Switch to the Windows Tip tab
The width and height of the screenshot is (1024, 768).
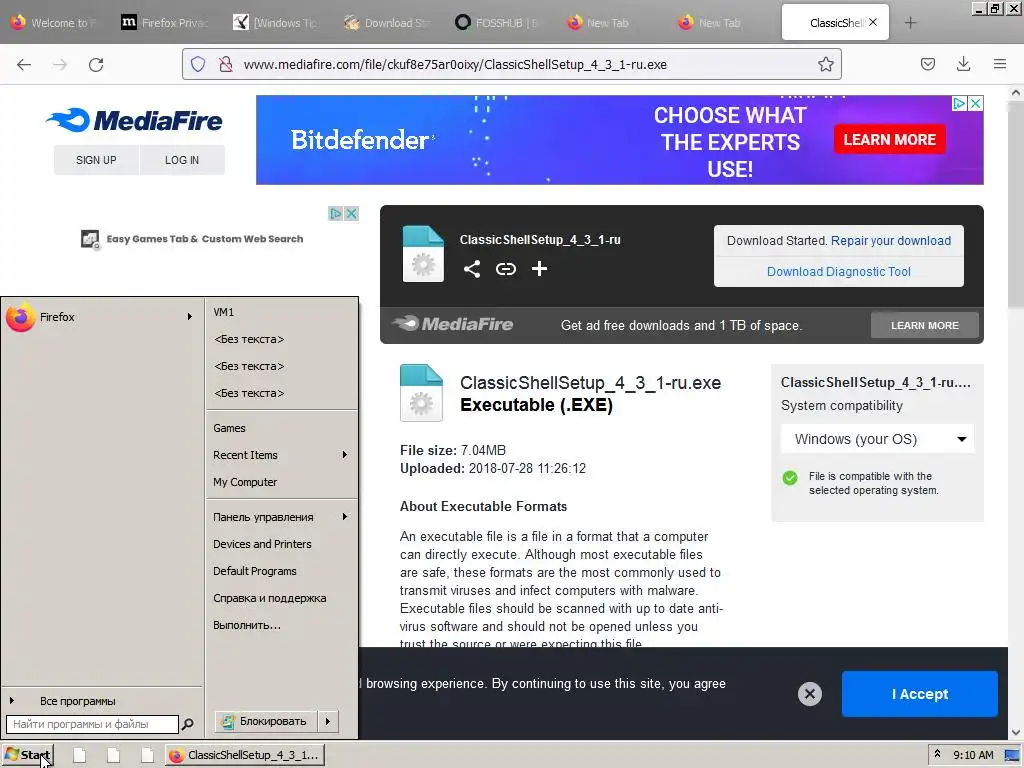tap(277, 23)
